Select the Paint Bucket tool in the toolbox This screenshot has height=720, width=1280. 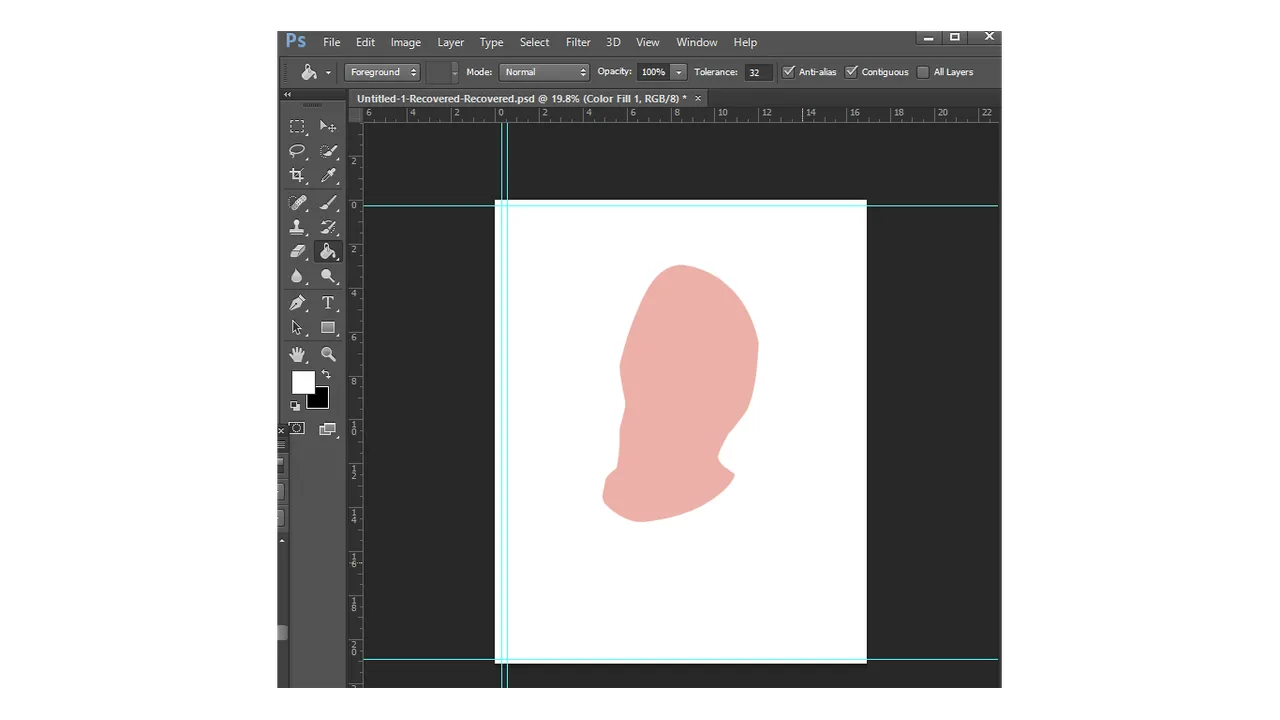click(x=328, y=252)
